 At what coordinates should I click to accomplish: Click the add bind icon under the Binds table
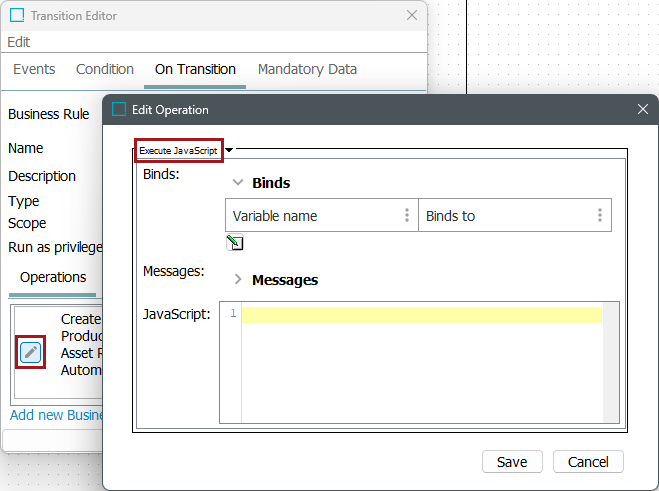coord(235,243)
